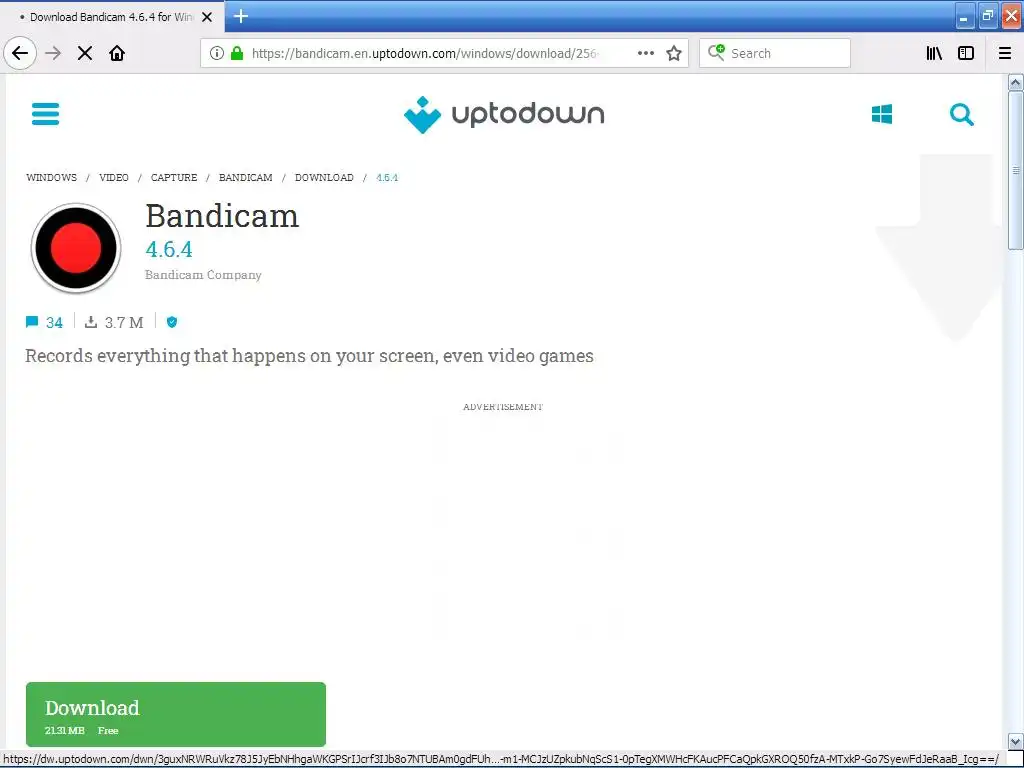Stop loading the page

85,53
